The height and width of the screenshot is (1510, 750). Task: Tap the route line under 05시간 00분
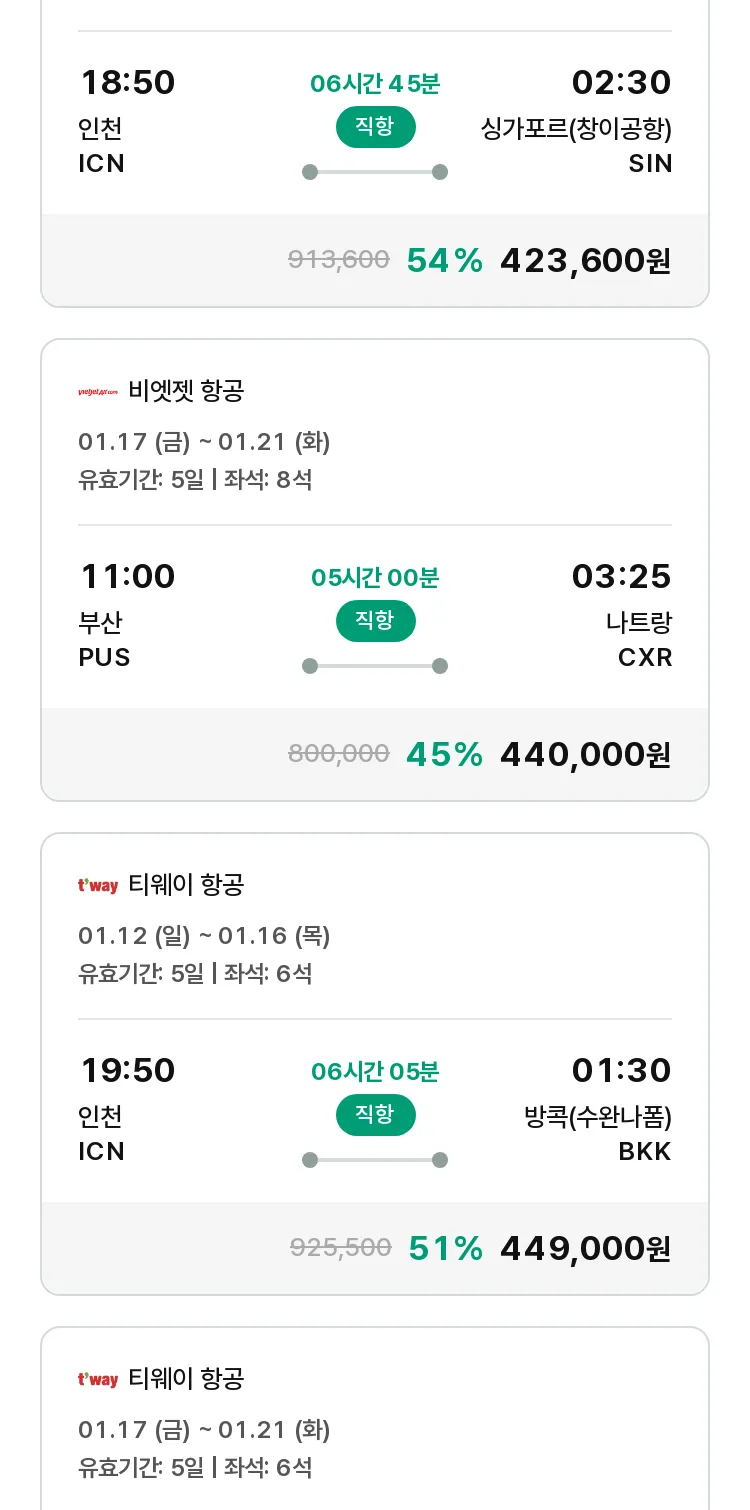(375, 666)
